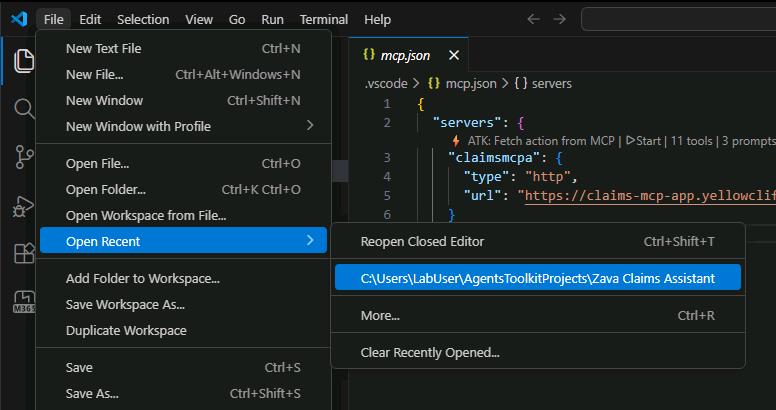Click the claims-mcp-app URL in editor
The height and width of the screenshot is (410, 776).
[x=650, y=196]
